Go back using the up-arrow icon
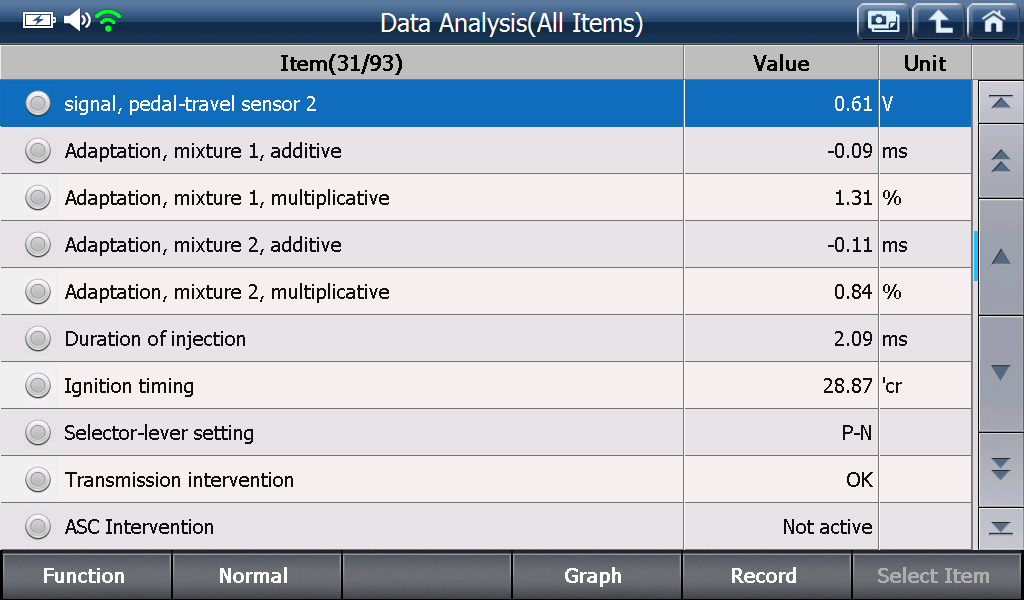Image resolution: width=1024 pixels, height=600 pixels. [x=938, y=22]
